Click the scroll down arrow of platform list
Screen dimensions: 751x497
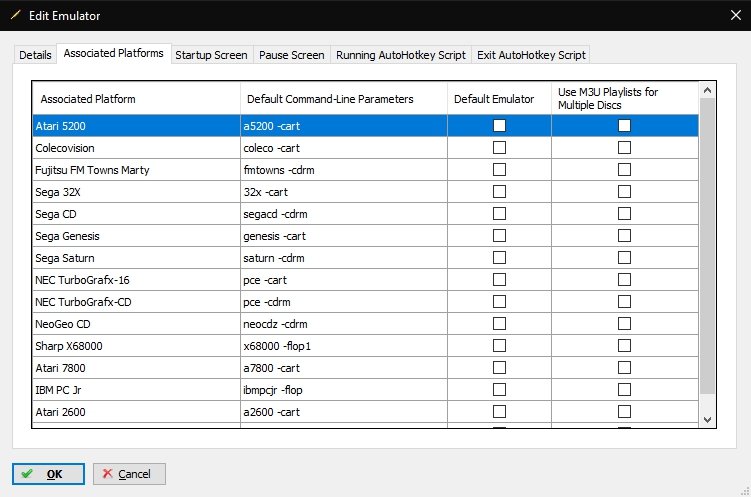[x=707, y=419]
